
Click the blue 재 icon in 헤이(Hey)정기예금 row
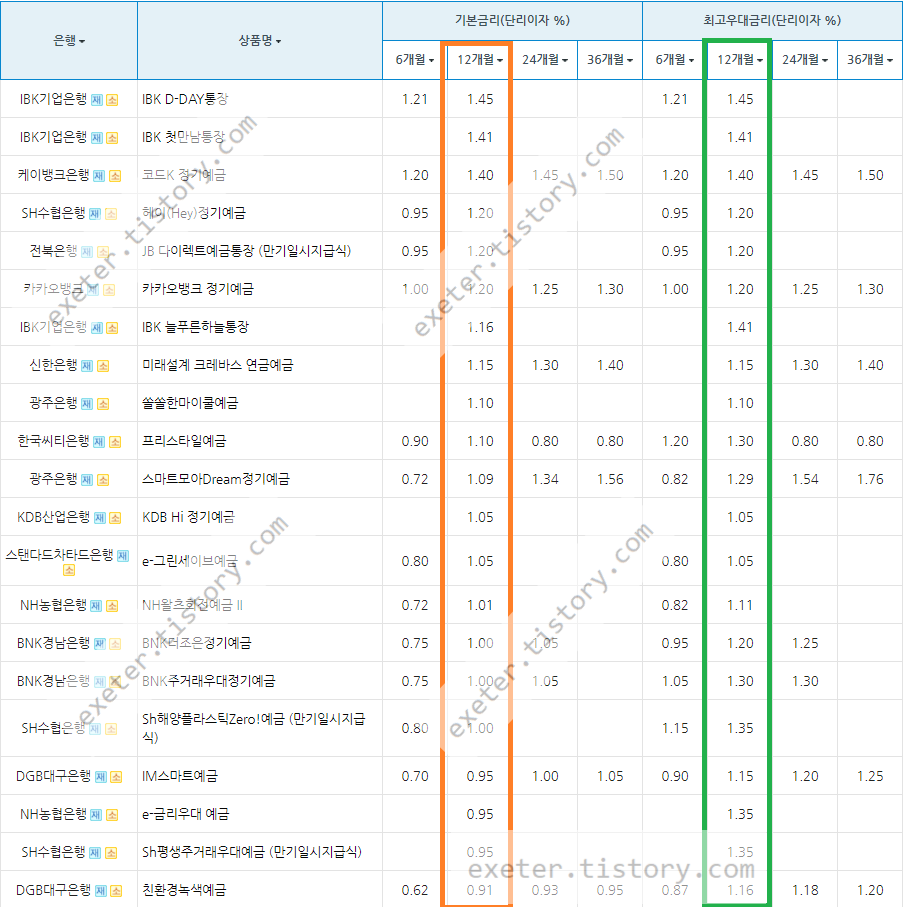pyautogui.click(x=95, y=214)
